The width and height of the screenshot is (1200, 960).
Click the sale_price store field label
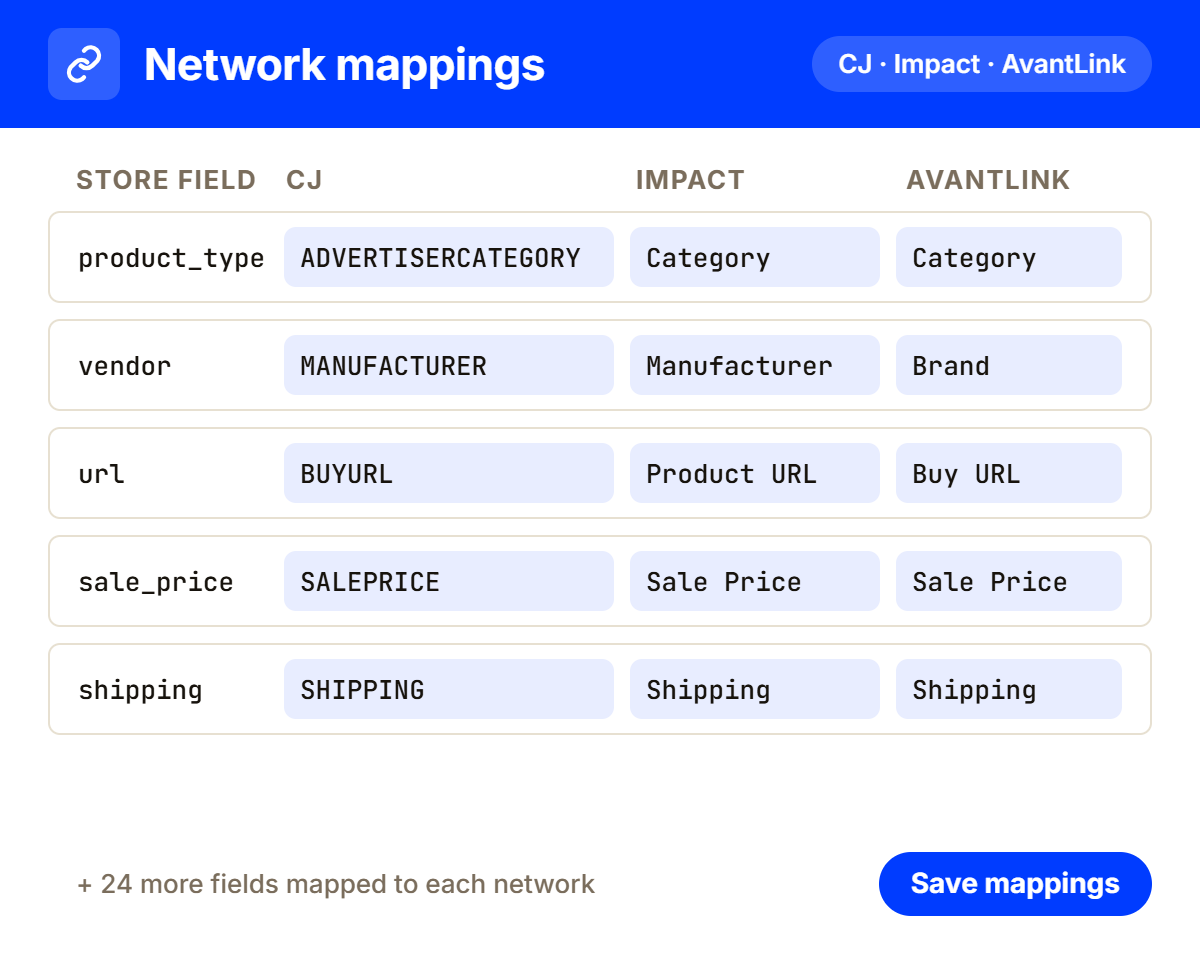(156, 582)
